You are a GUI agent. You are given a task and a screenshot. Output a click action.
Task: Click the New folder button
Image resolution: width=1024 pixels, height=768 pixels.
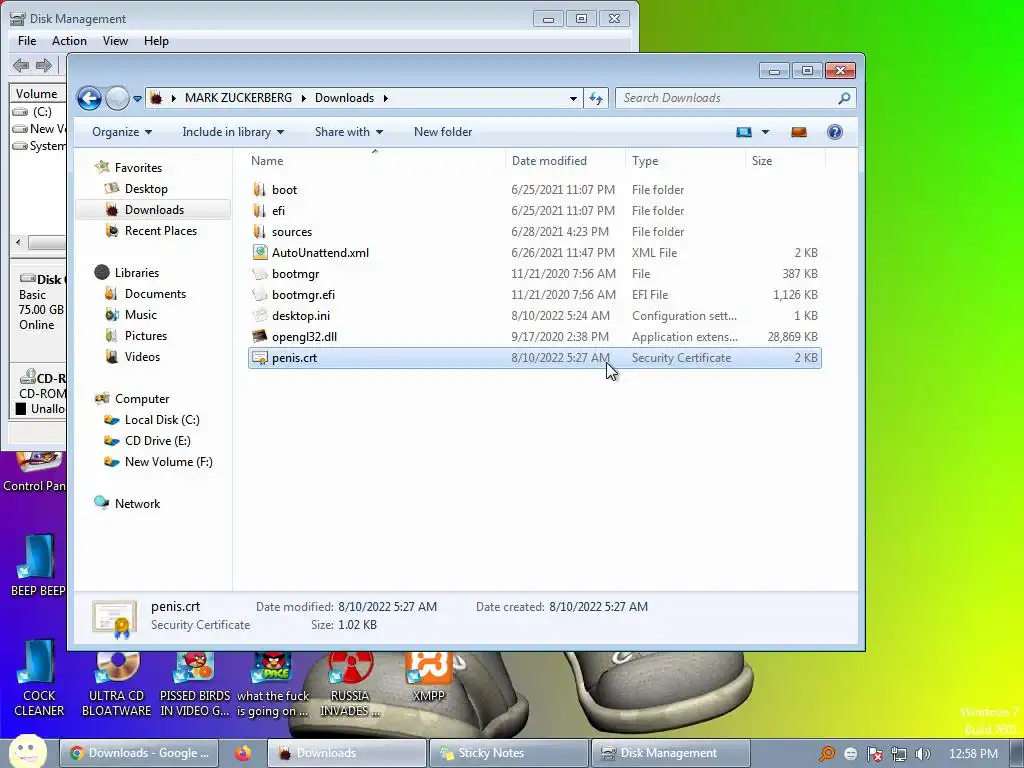[443, 132]
